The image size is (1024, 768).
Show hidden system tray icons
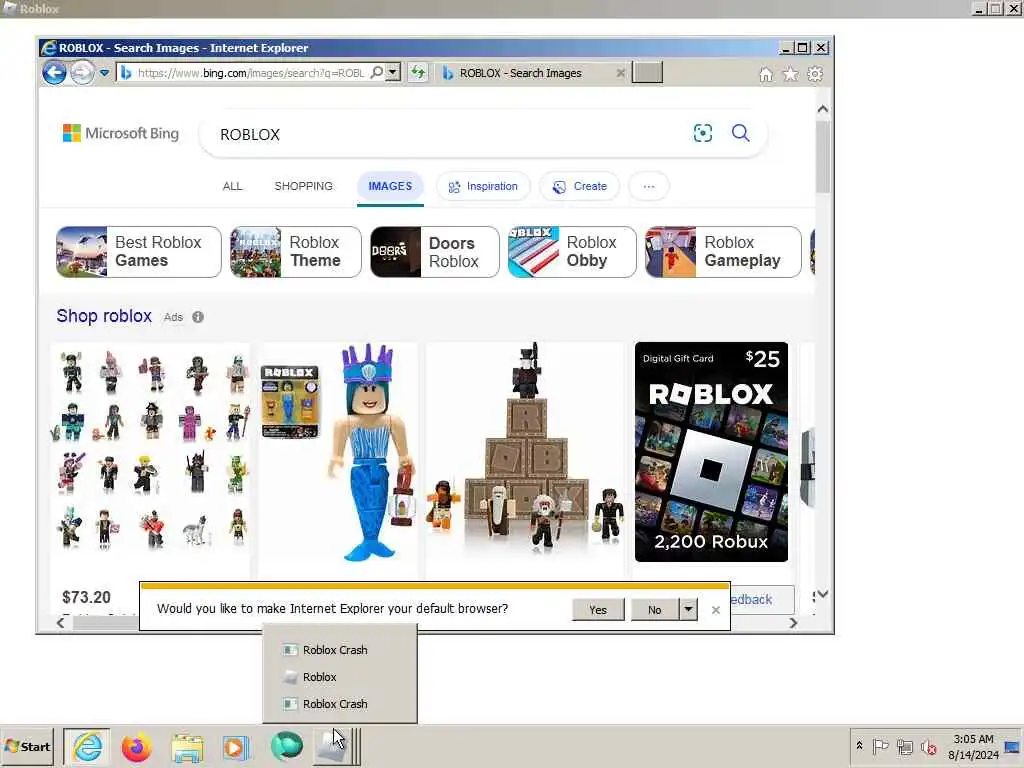pos(859,746)
